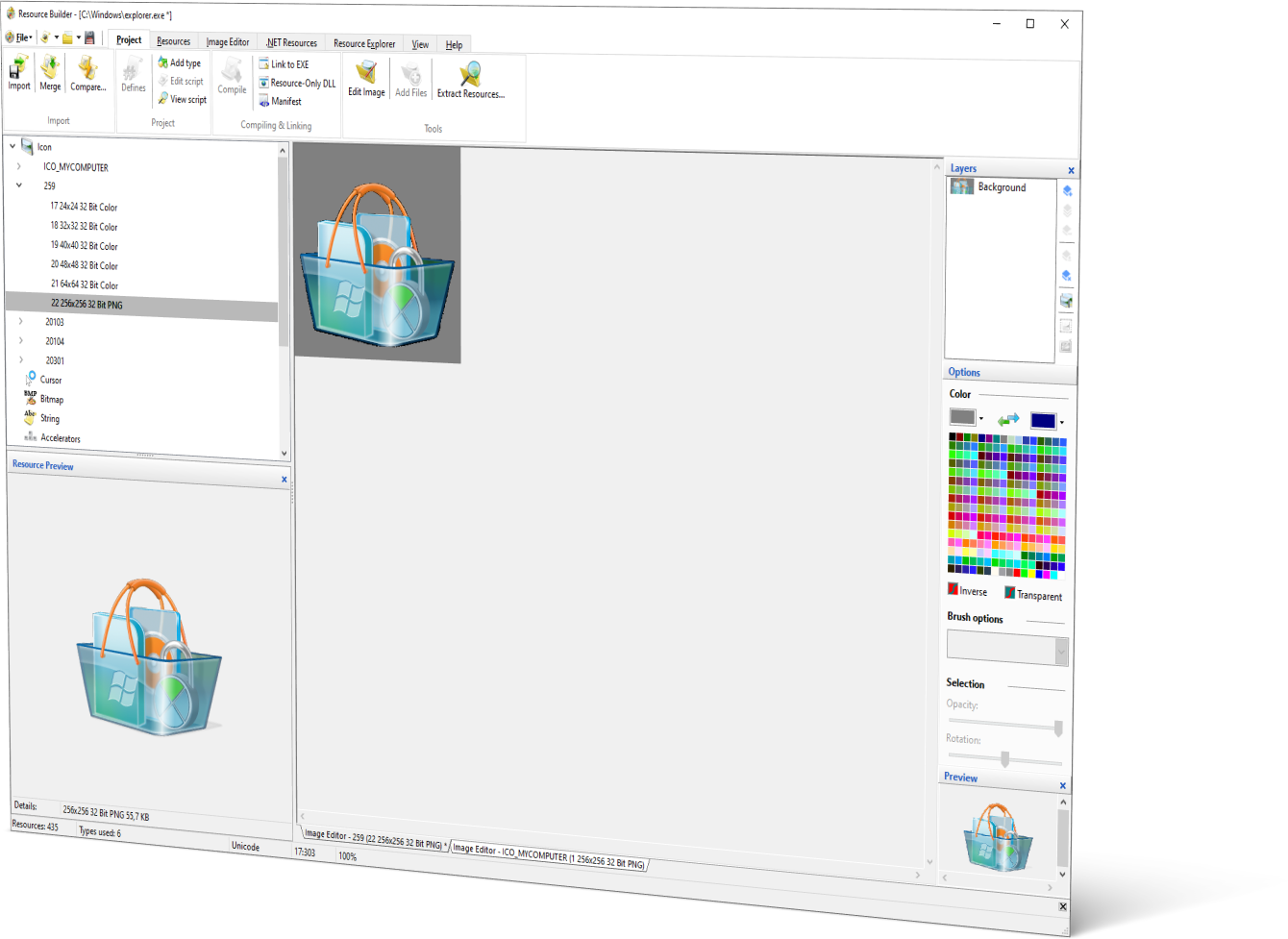The width and height of the screenshot is (1288, 939).
Task: Switch to the Project ribbon tab
Action: point(129,39)
